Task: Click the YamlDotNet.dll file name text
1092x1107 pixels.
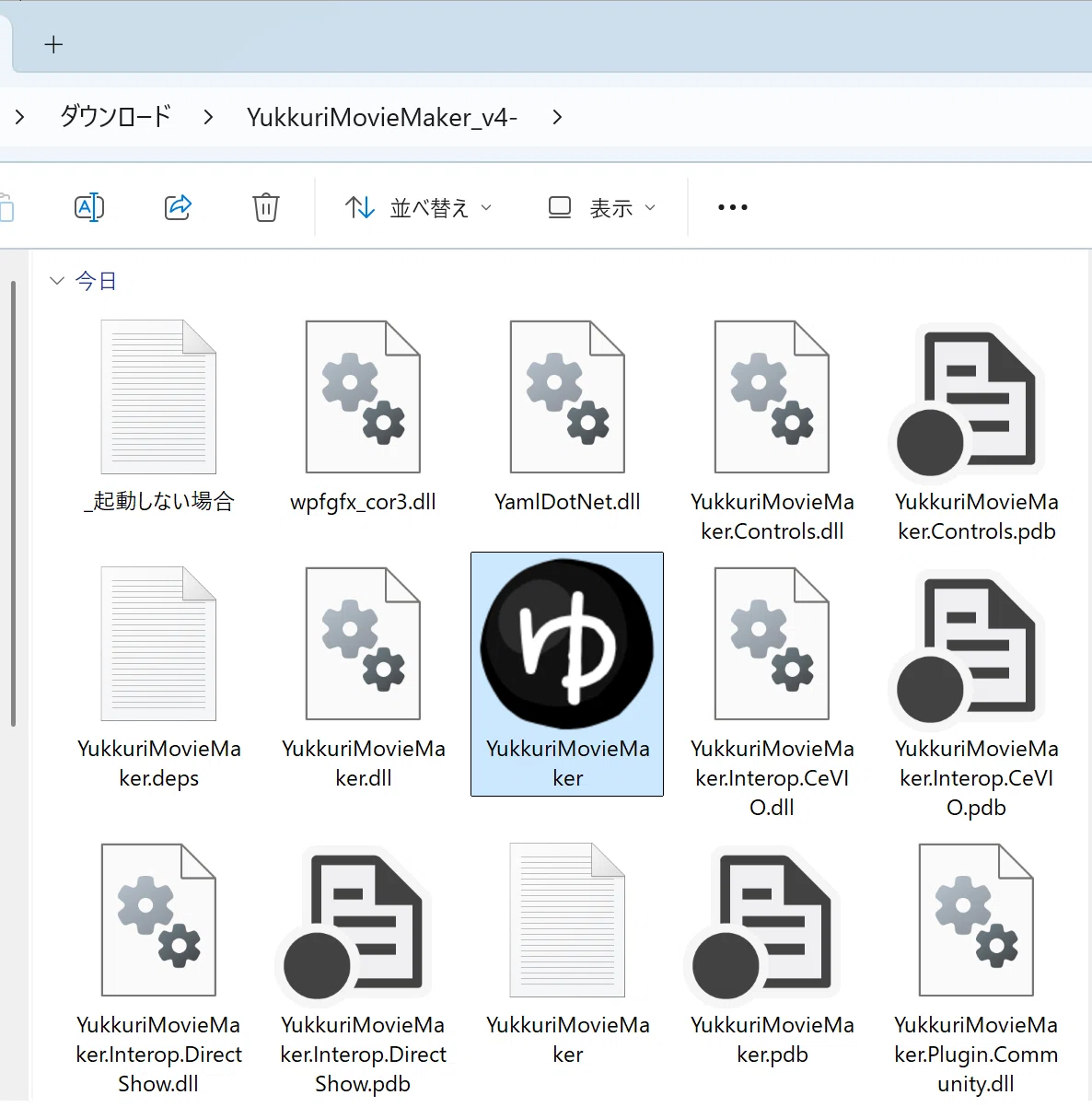Action: pos(567,502)
